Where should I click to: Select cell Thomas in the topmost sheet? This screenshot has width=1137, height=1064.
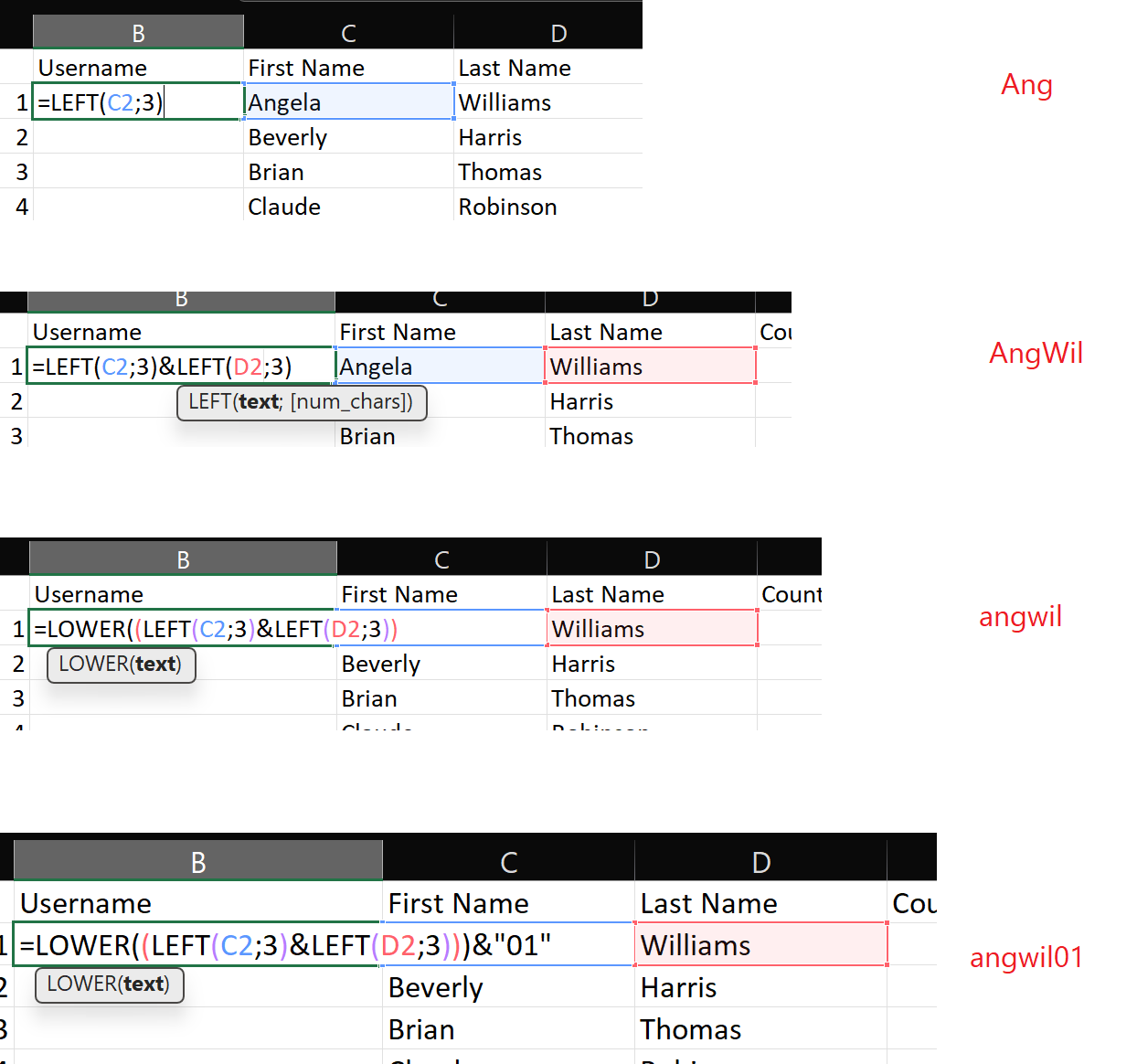click(548, 171)
